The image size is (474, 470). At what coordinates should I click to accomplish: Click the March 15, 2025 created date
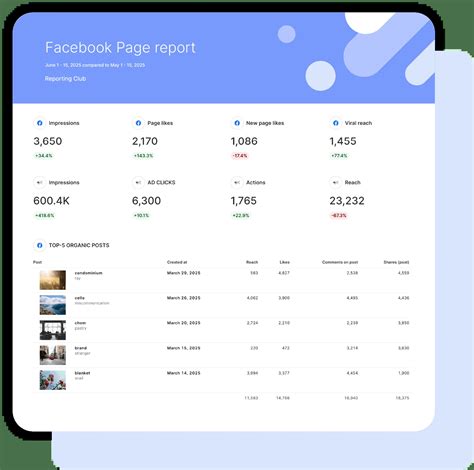[x=184, y=348]
